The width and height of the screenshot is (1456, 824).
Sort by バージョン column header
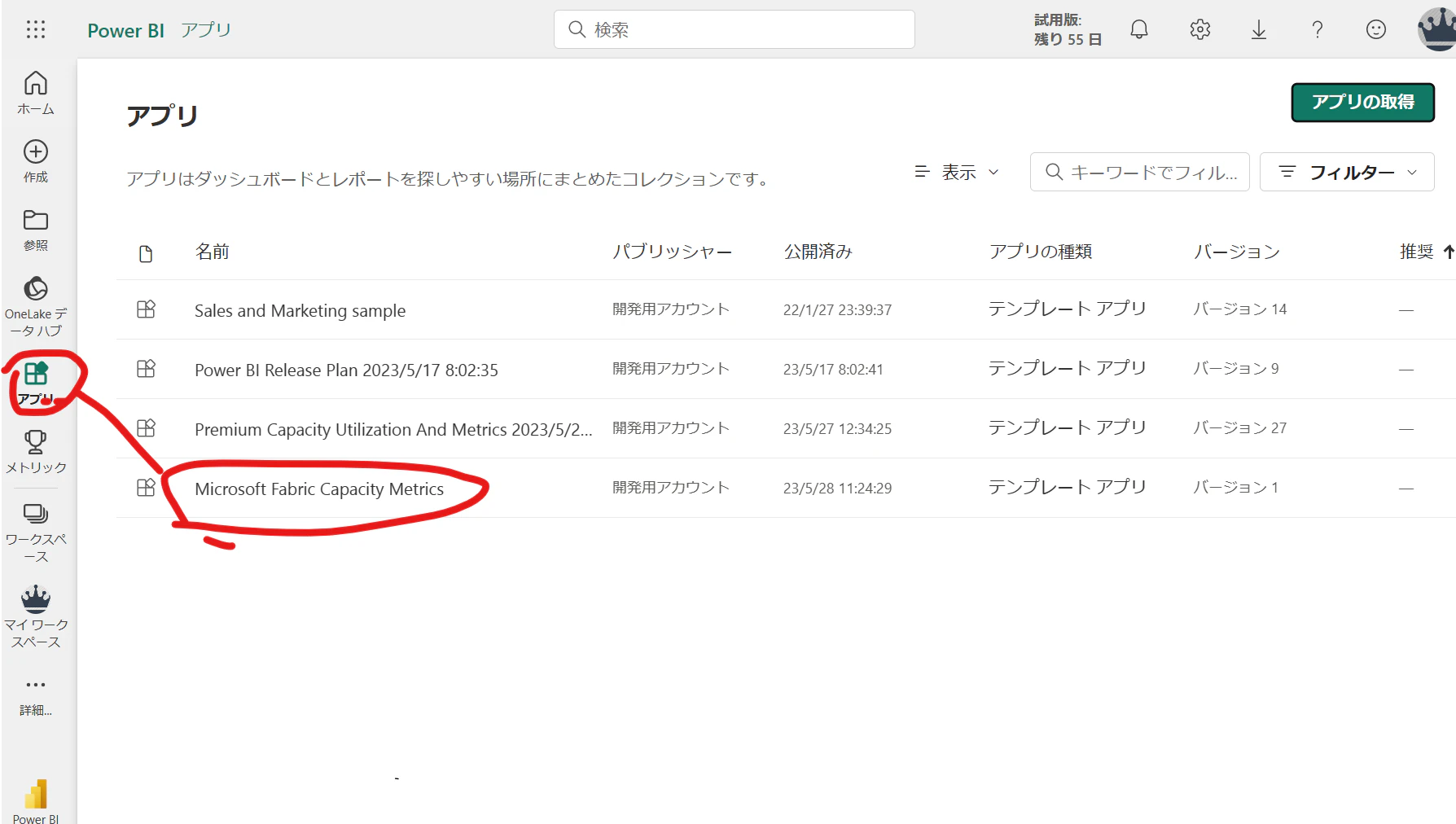[x=1237, y=252]
